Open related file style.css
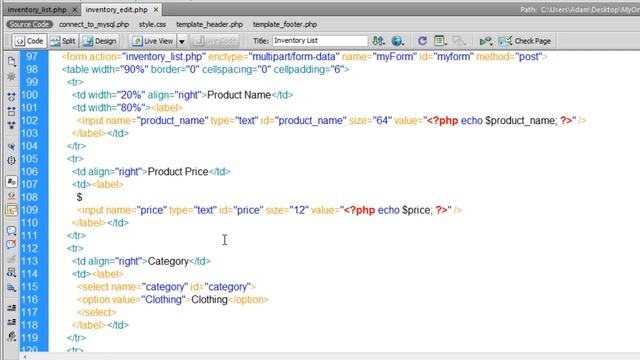This screenshot has height=360, width=640. 152,24
